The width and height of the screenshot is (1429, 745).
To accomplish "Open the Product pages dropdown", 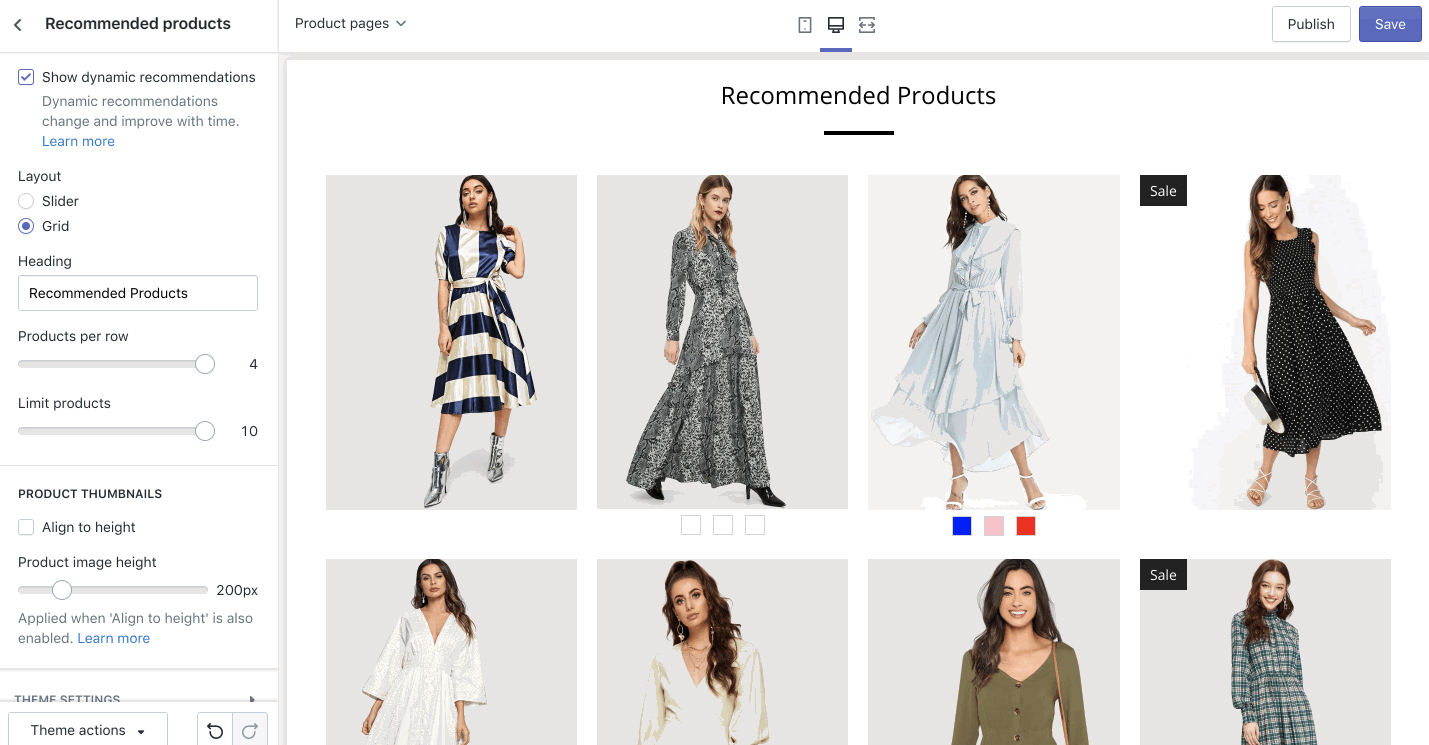I will point(350,23).
